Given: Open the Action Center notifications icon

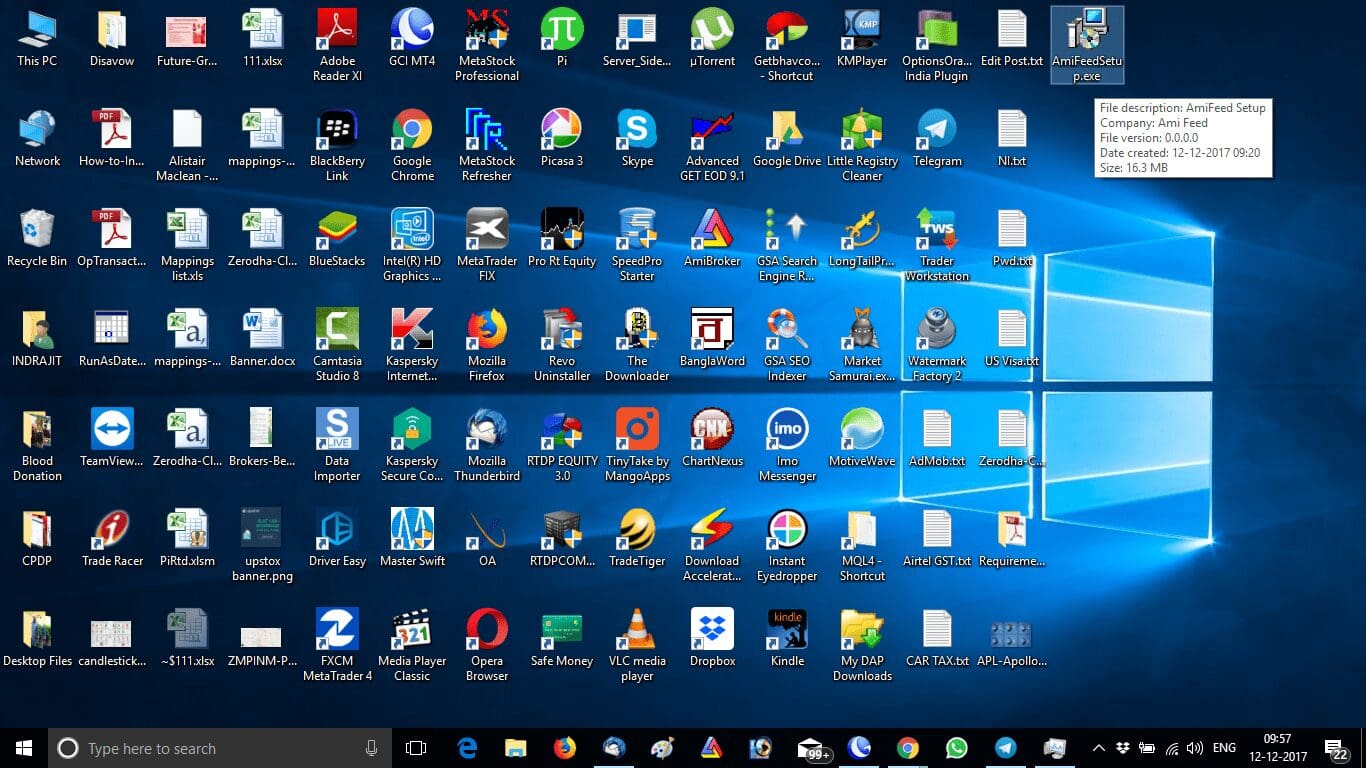Looking at the screenshot, I should click(1336, 748).
